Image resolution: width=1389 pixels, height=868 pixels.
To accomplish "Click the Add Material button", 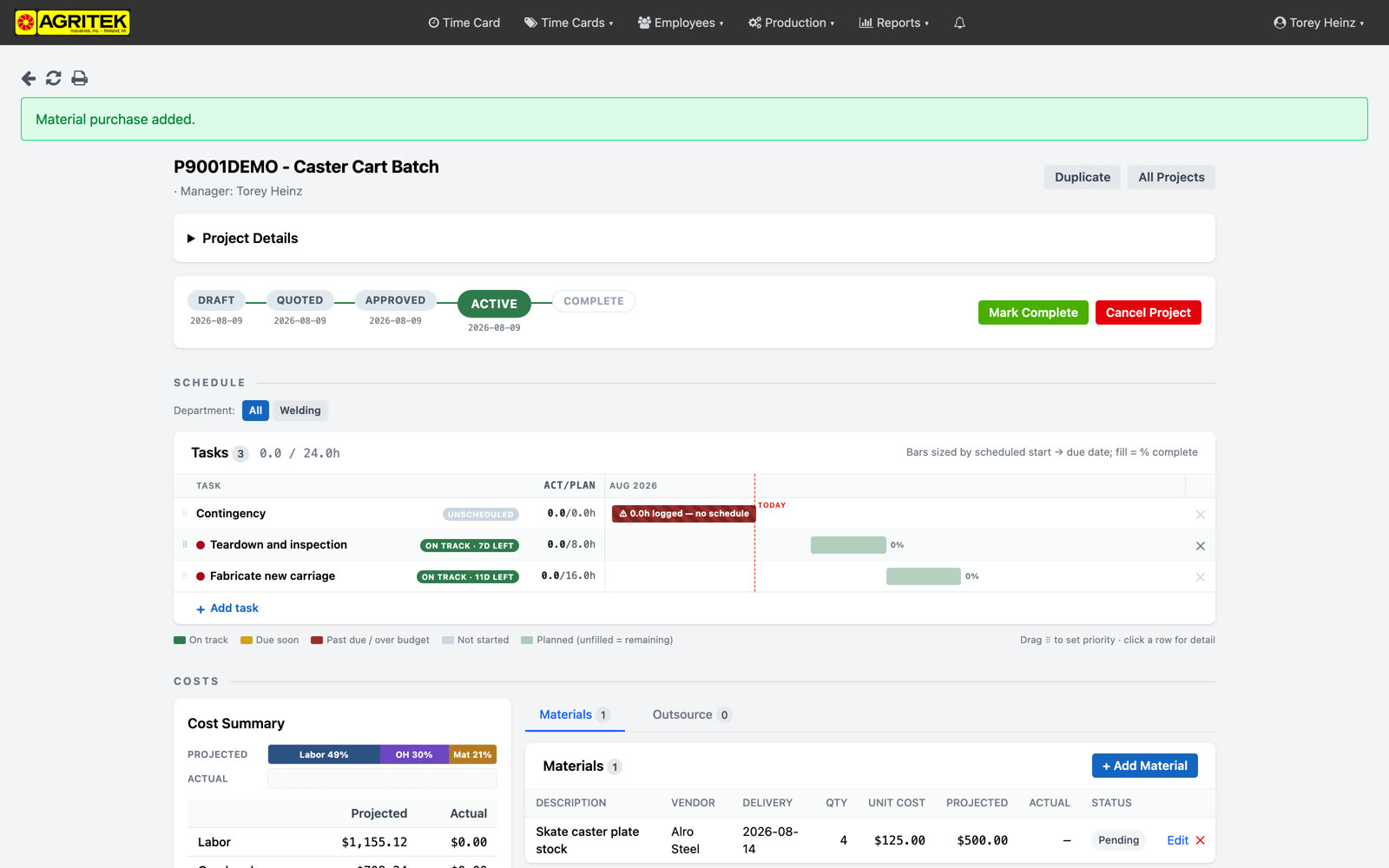I will 1144,766.
